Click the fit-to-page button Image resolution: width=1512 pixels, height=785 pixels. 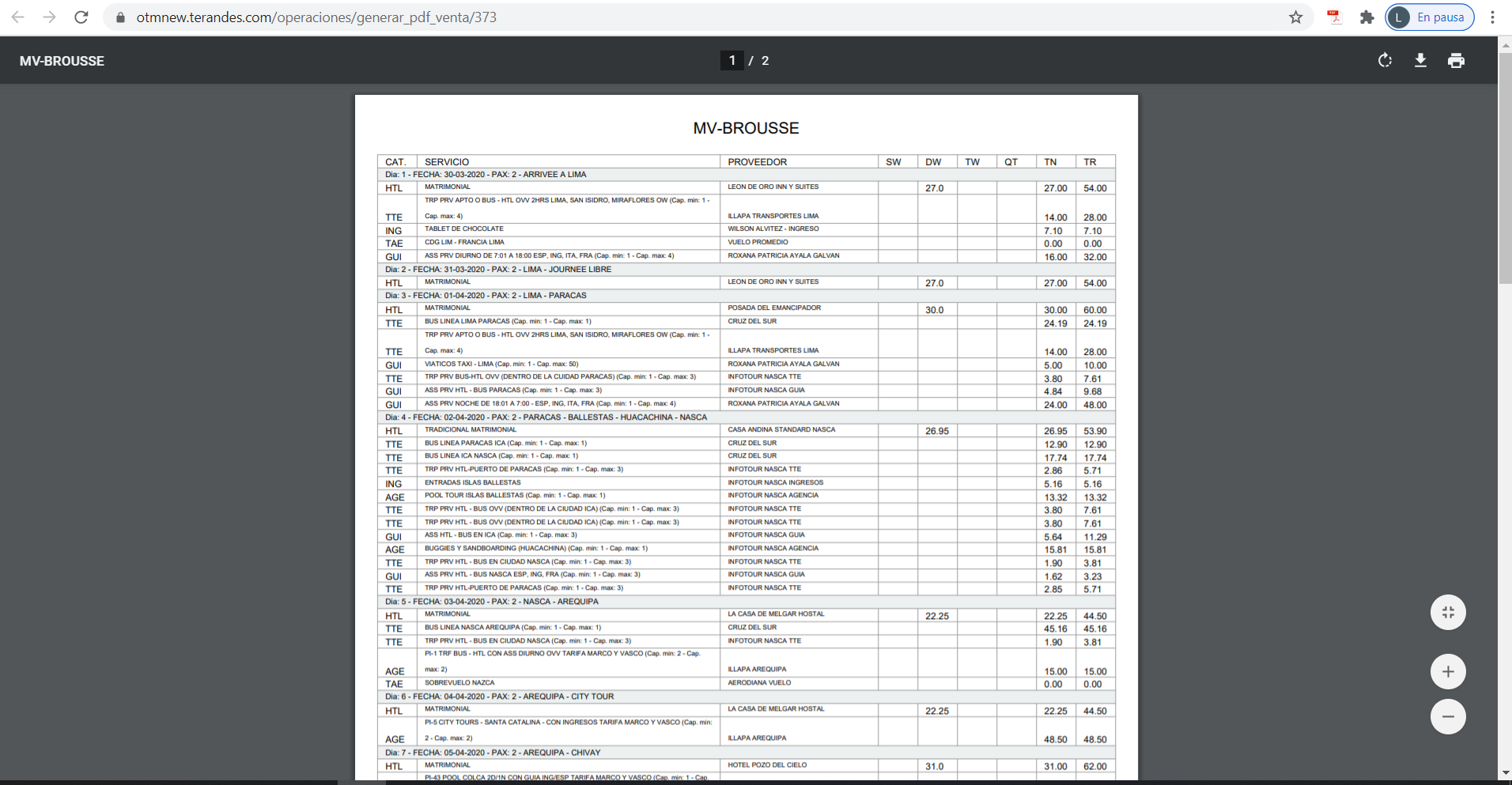pos(1448,613)
